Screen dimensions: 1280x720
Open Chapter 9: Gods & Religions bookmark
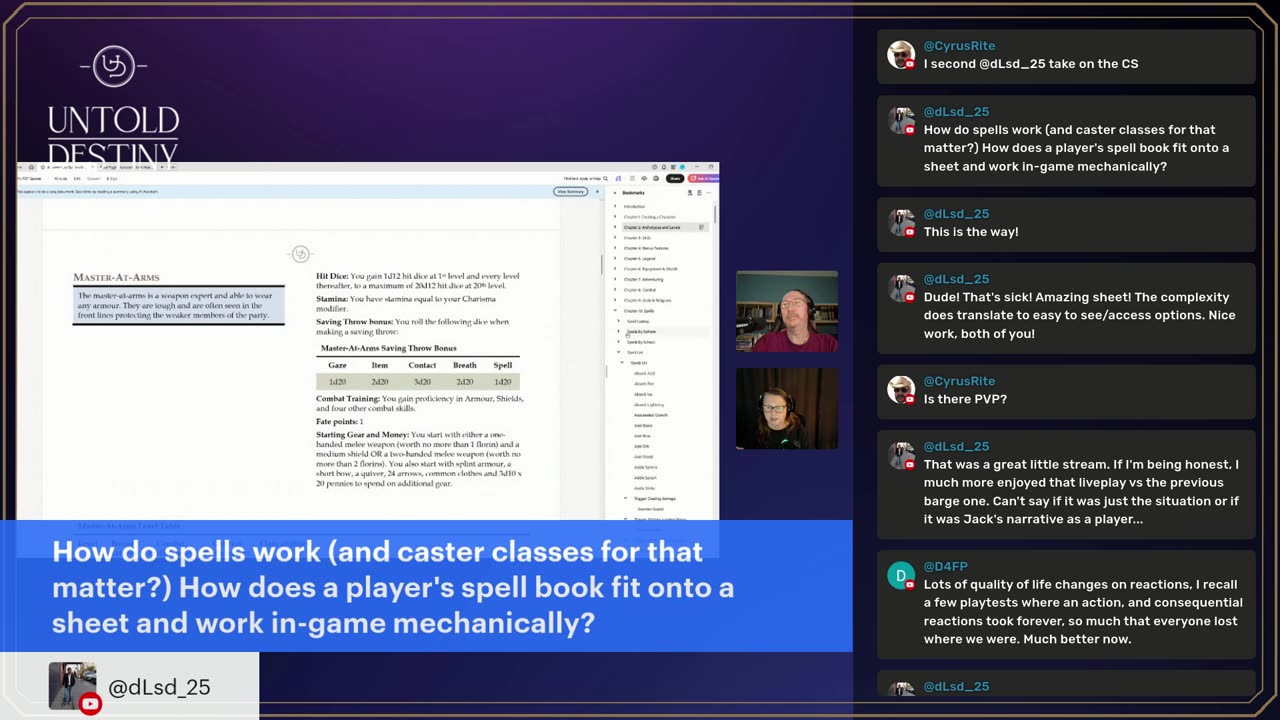pos(647,300)
